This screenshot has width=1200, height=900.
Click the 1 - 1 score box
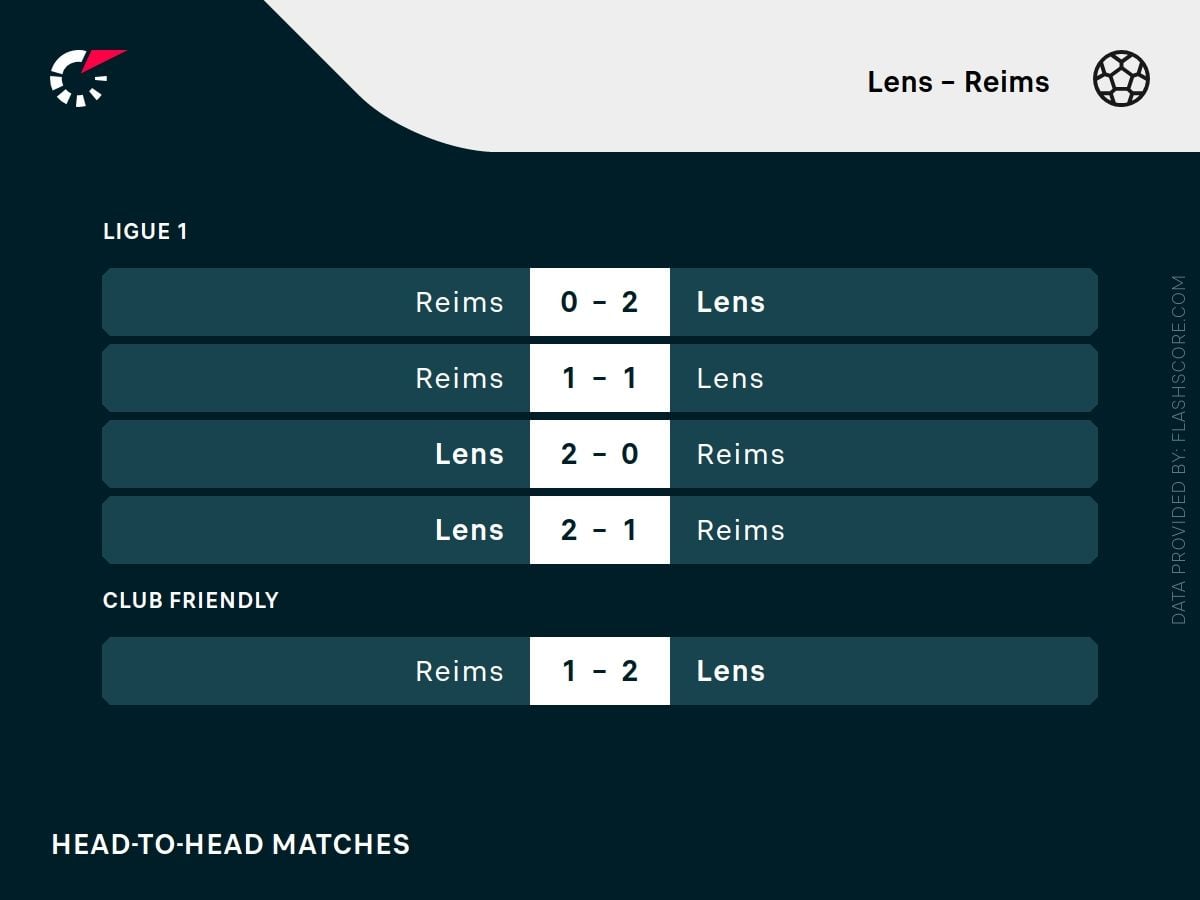(599, 378)
